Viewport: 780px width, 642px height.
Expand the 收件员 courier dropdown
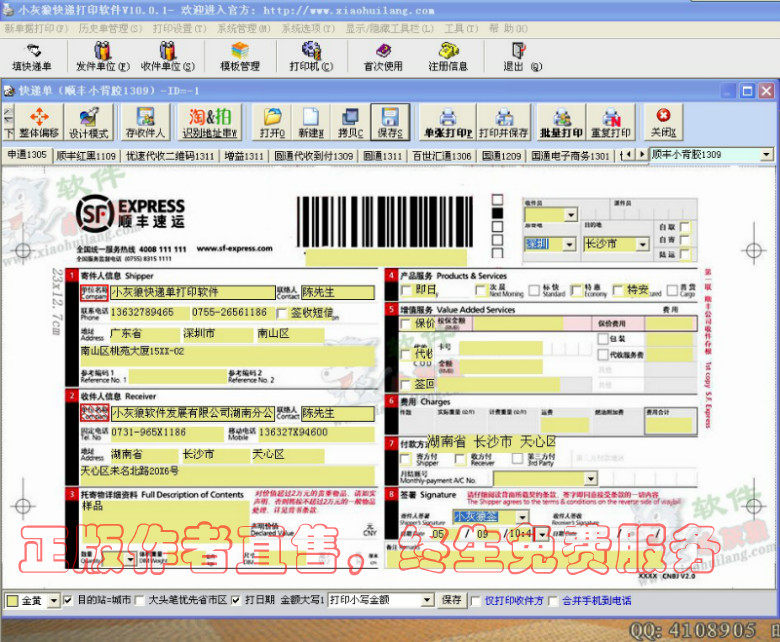tap(571, 215)
